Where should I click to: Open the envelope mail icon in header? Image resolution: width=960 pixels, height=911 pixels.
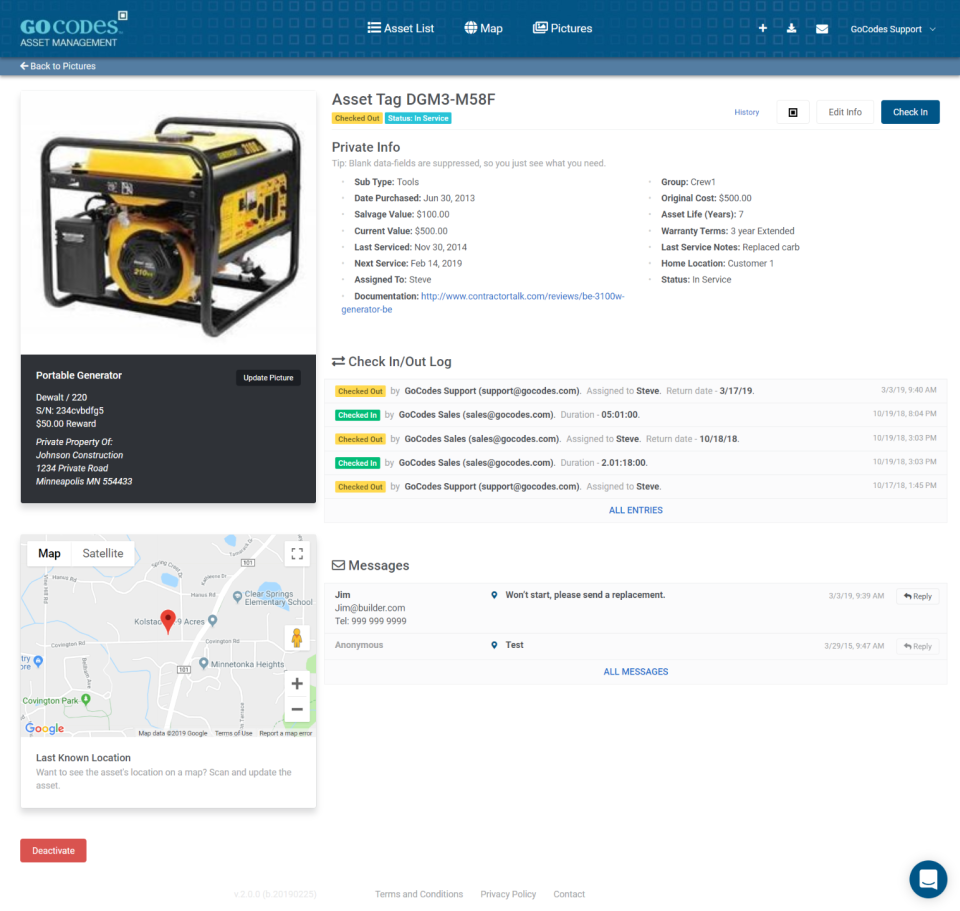821,28
